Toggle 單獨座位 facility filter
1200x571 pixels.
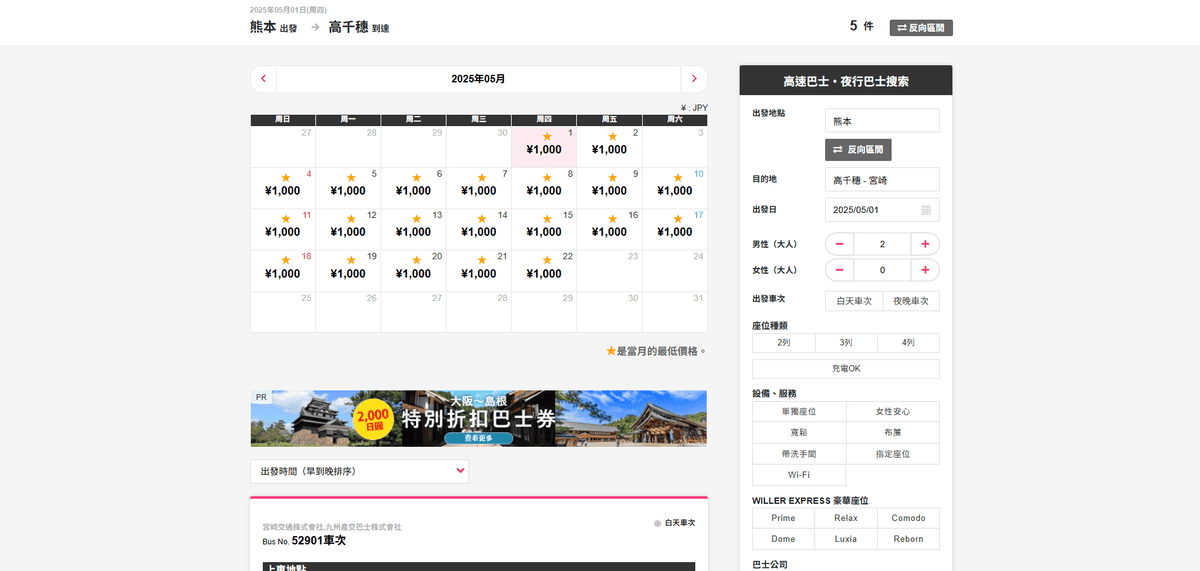coord(799,412)
